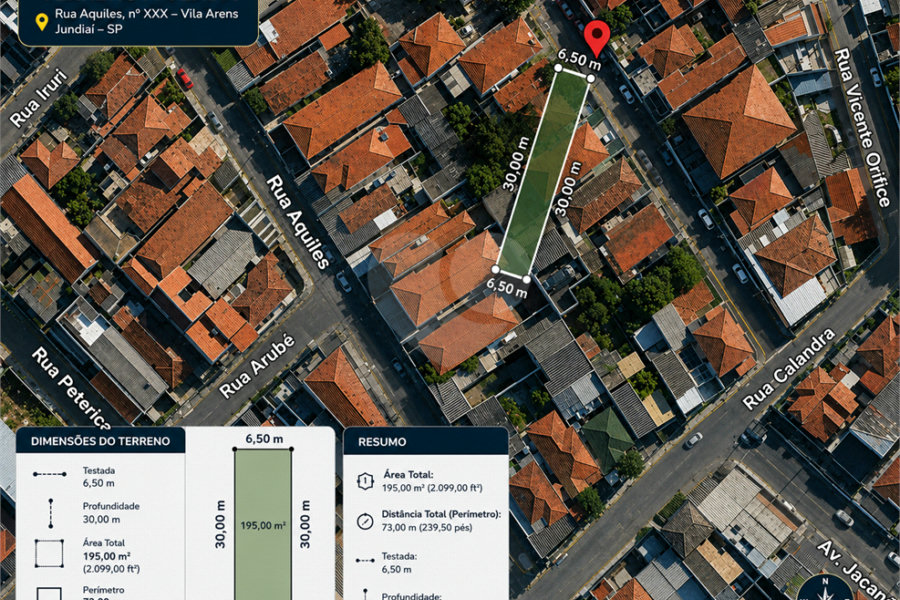
Task: Click the 'Rua Aquiles, nº XXX – Vila Arens' address line
Action: pos(146,14)
